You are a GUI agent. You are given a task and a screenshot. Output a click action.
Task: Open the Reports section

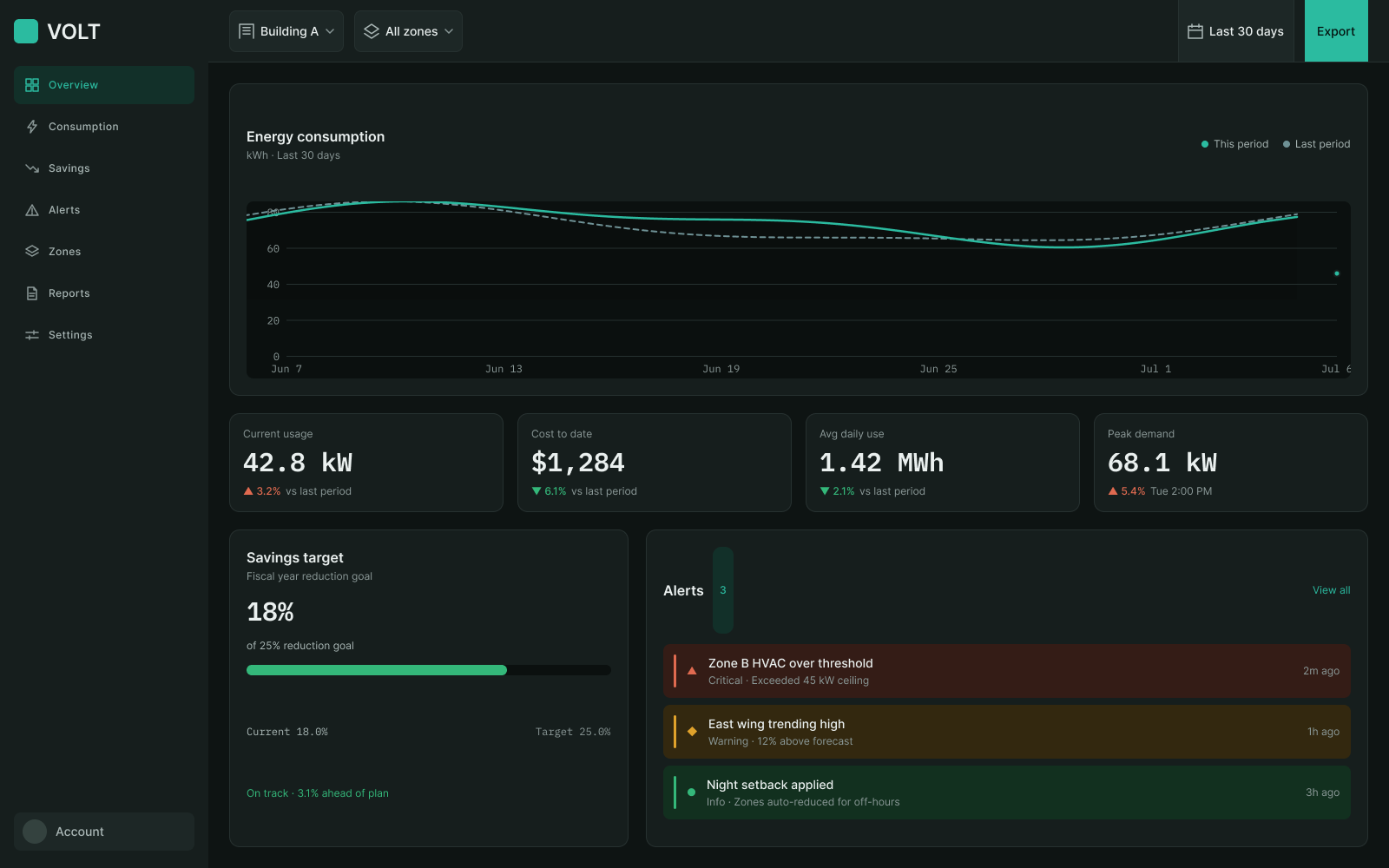[104, 293]
